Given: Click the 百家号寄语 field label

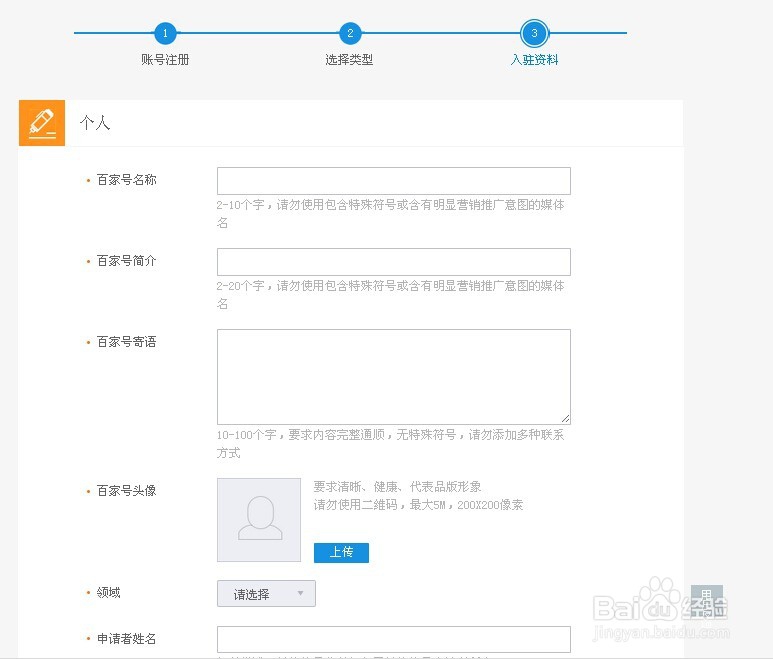Looking at the screenshot, I should 126,342.
